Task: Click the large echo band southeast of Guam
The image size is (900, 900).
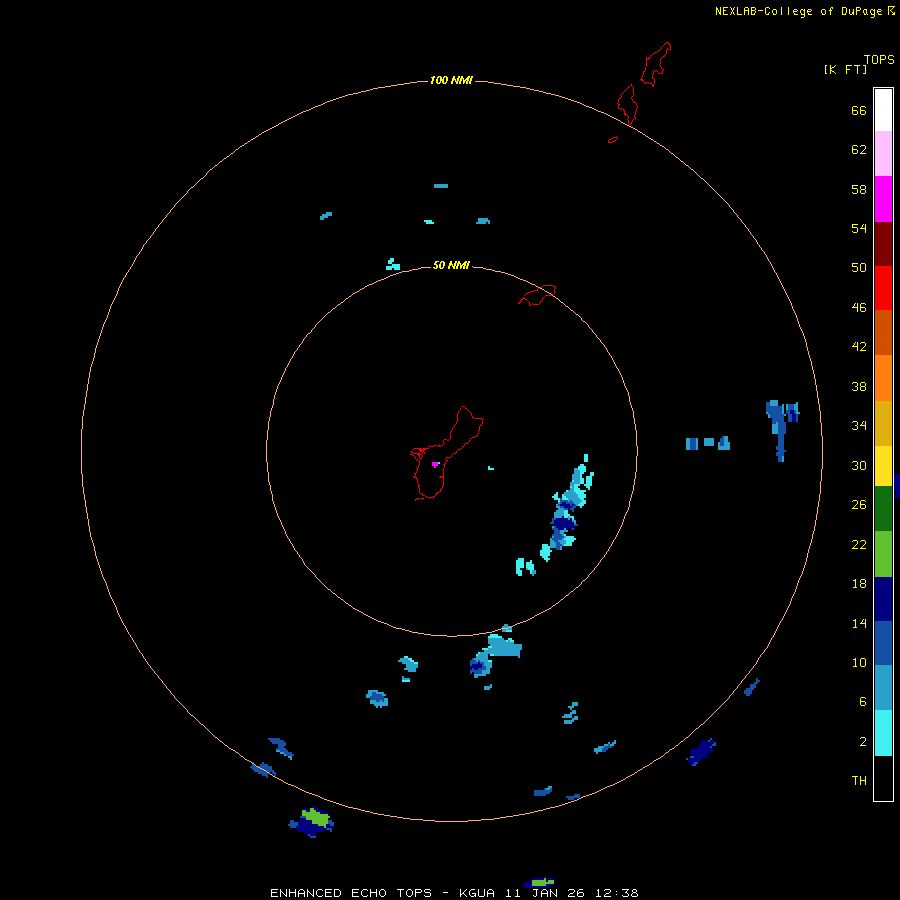Action: [565, 511]
